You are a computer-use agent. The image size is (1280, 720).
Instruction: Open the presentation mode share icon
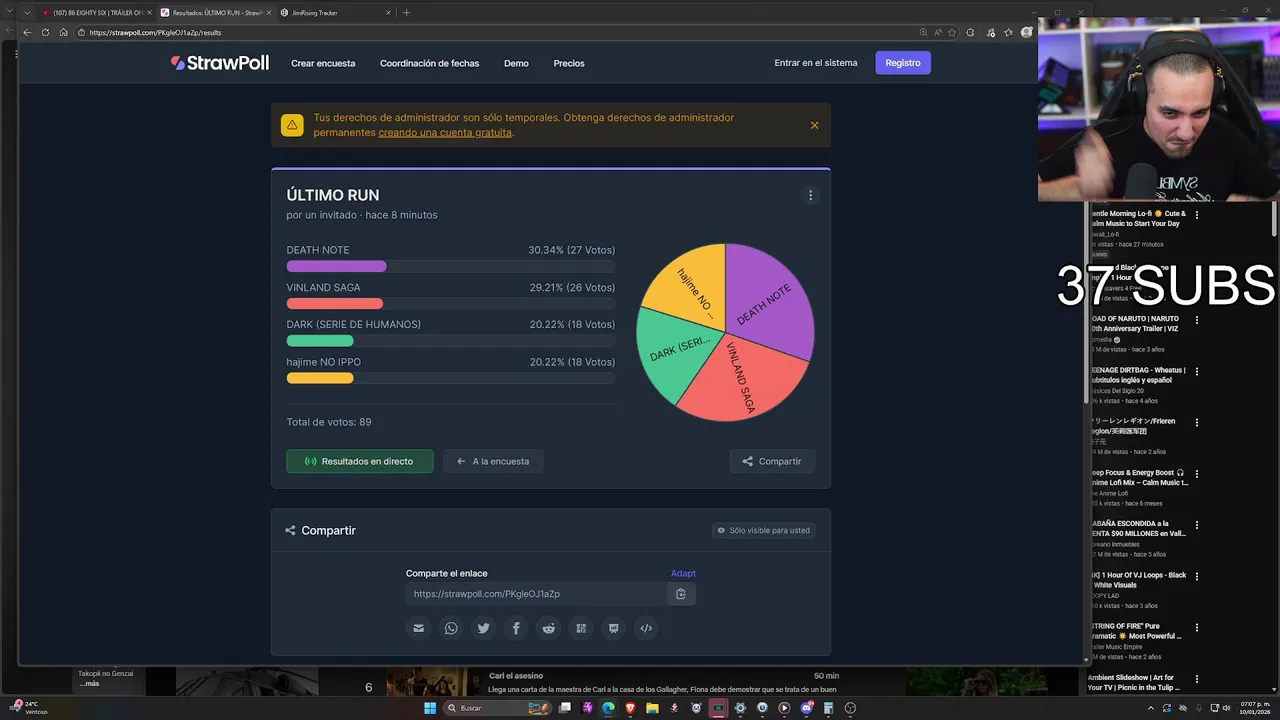pos(613,628)
